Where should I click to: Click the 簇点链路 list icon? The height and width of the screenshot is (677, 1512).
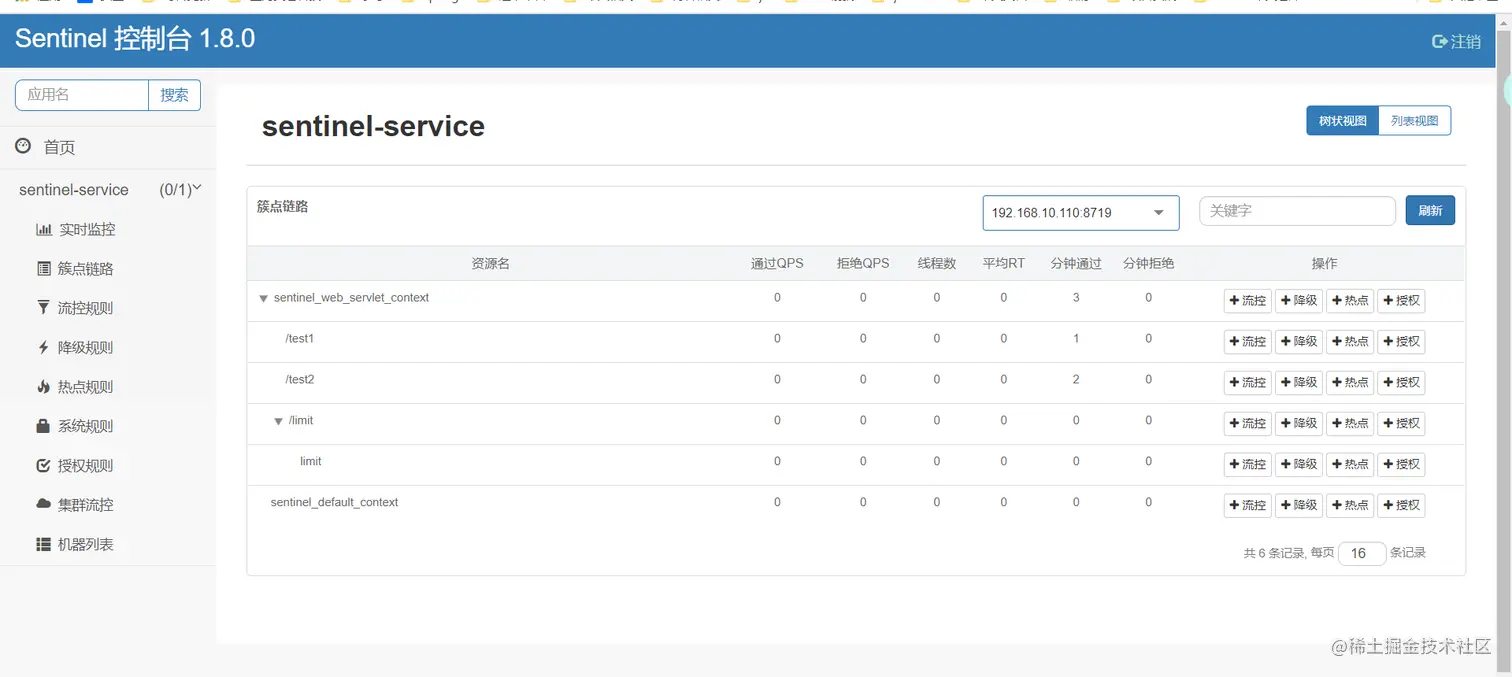coord(44,268)
